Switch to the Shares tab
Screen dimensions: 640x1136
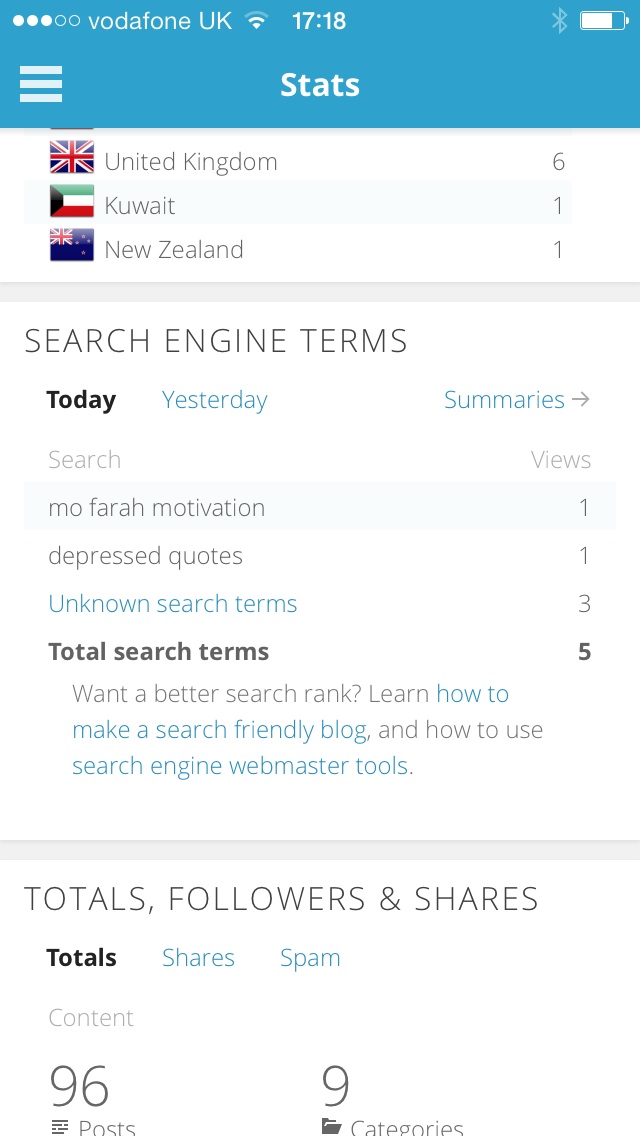[198, 958]
